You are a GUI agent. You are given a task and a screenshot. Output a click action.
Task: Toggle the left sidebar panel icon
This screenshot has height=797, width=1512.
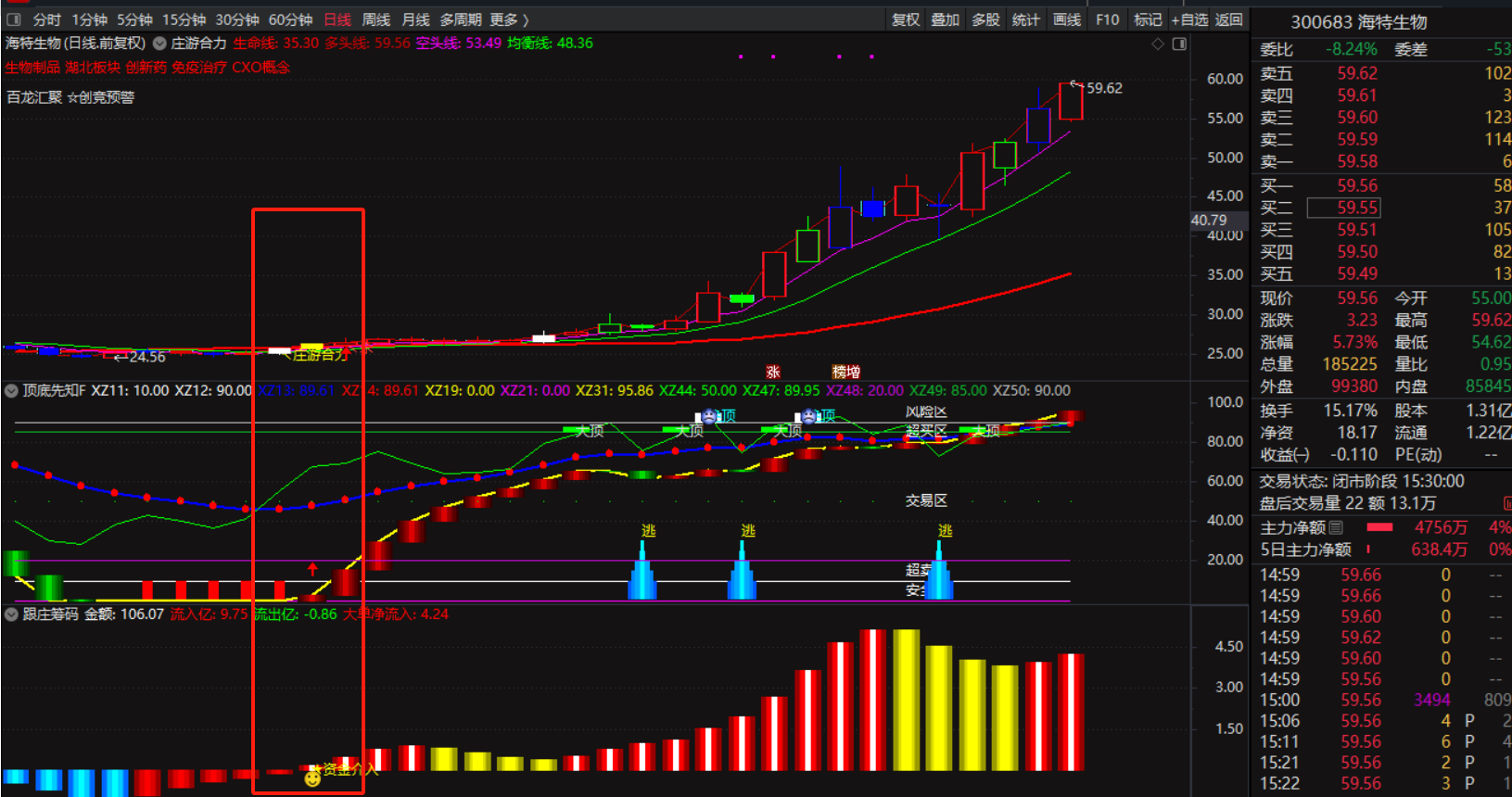[x=13, y=19]
